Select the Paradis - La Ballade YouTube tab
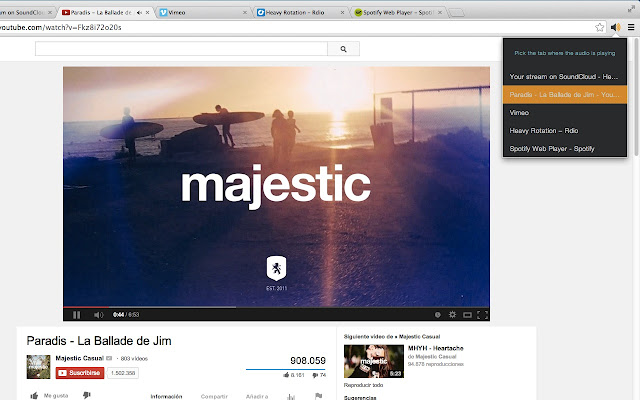The height and width of the screenshot is (400, 640). tap(101, 13)
